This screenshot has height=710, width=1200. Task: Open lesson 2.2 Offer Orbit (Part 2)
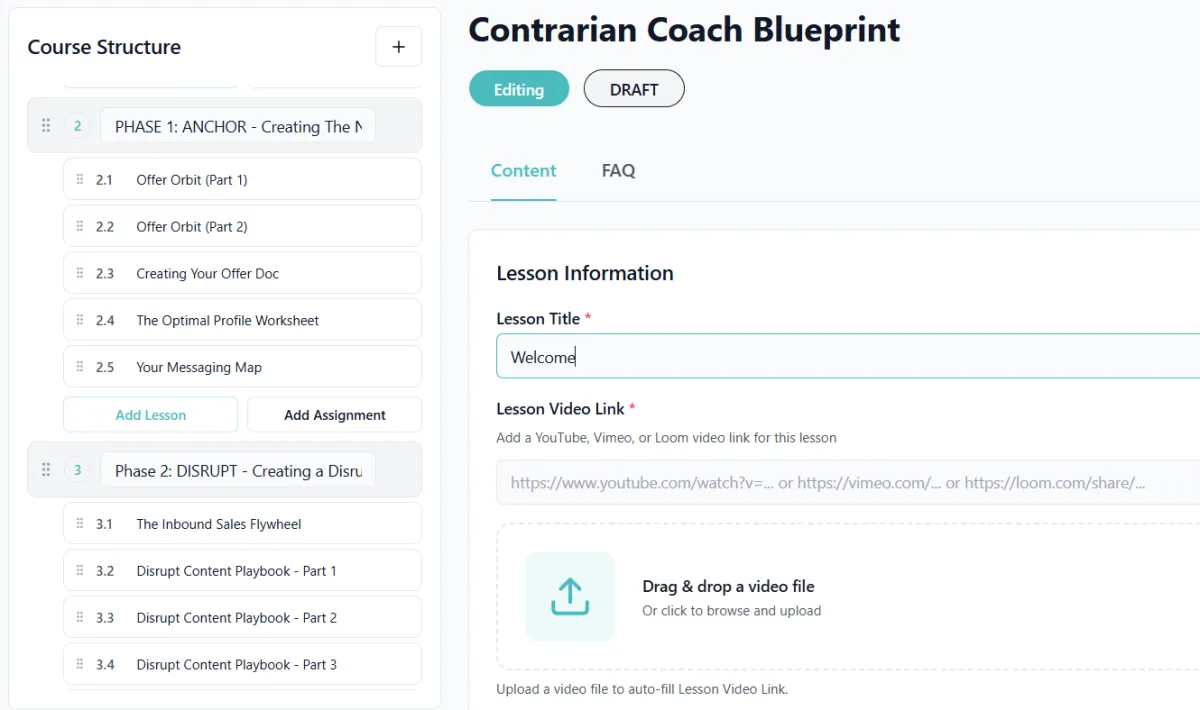[242, 227]
